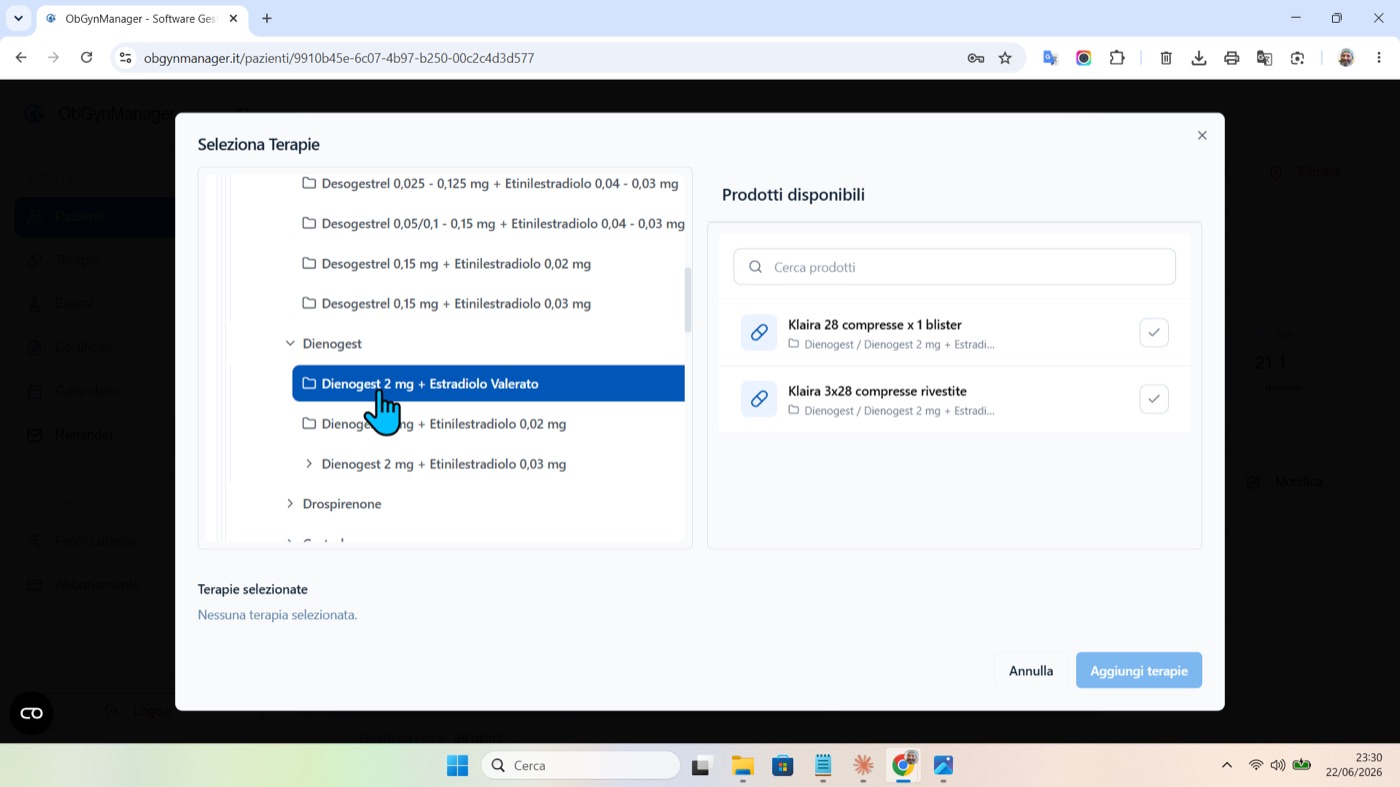Open the browser profile avatar
Viewport: 1400px width, 787px height.
pyautogui.click(x=1346, y=58)
